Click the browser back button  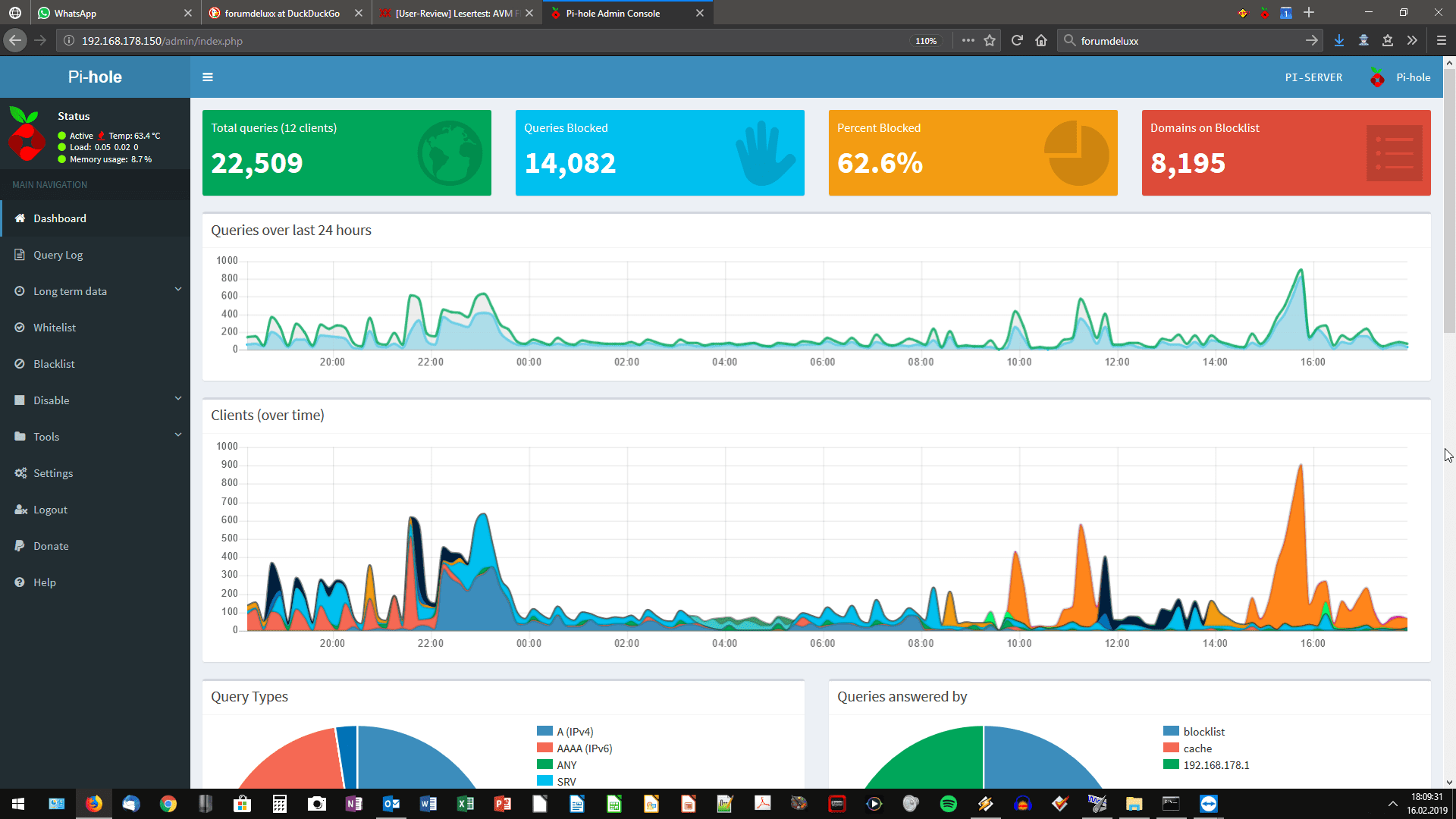[x=15, y=41]
